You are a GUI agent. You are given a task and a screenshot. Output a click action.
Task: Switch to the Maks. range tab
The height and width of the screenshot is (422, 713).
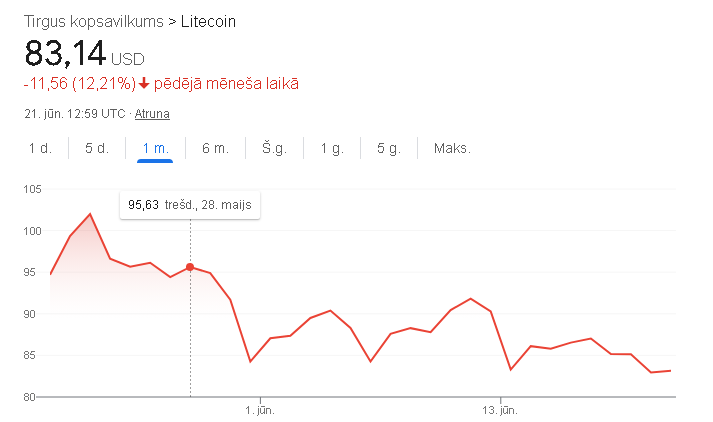[x=452, y=148]
